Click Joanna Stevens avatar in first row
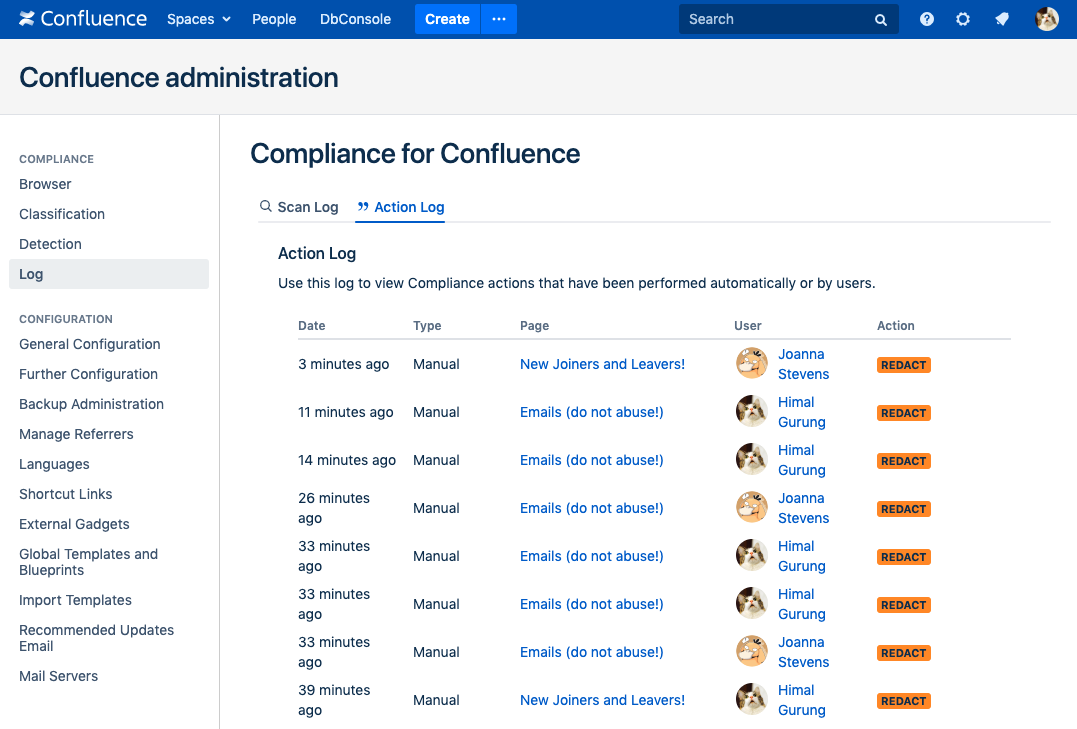Screen dimensions: 1077x729 [752, 364]
